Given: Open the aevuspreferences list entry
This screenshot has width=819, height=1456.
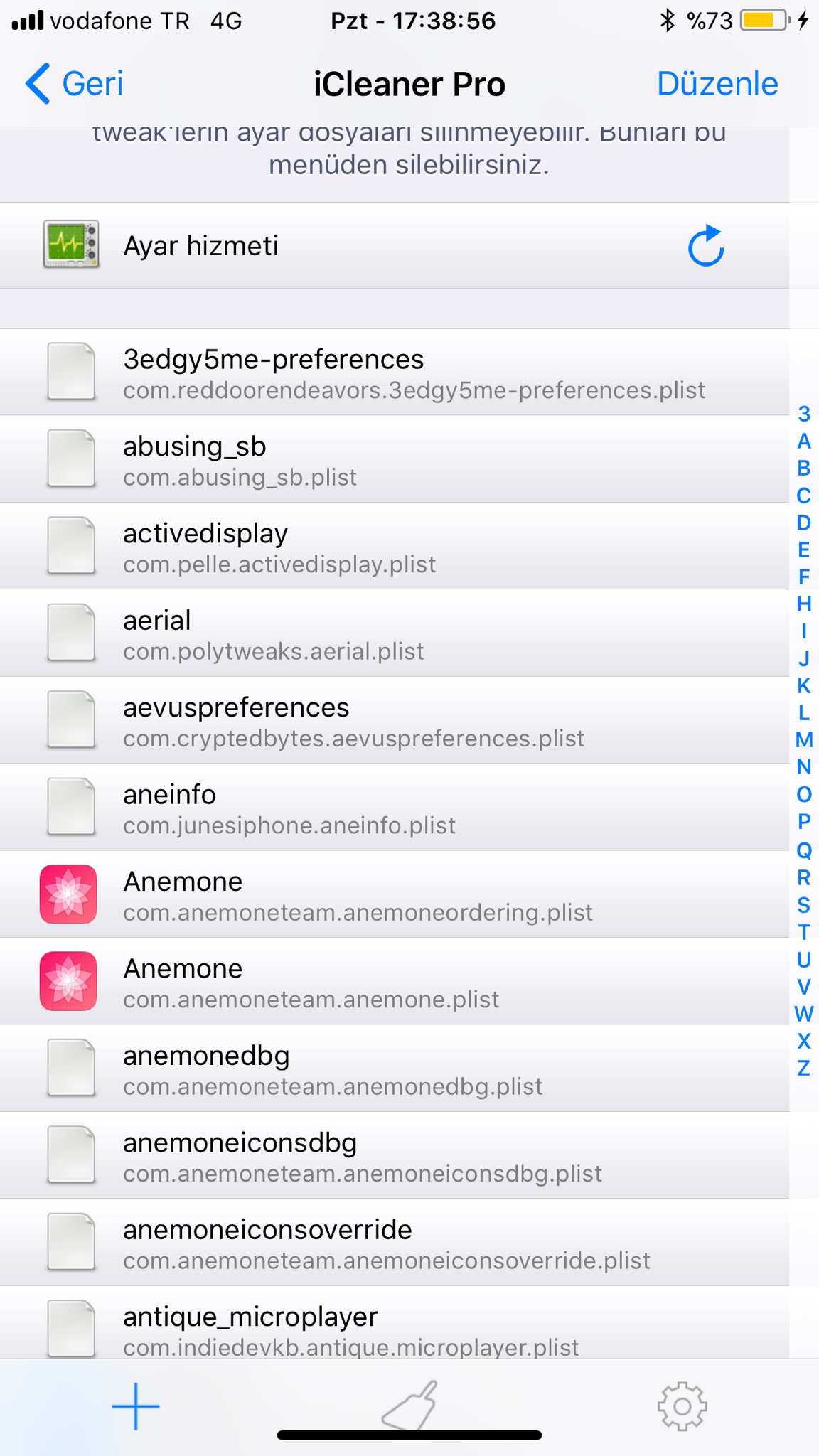Looking at the screenshot, I should point(412,721).
